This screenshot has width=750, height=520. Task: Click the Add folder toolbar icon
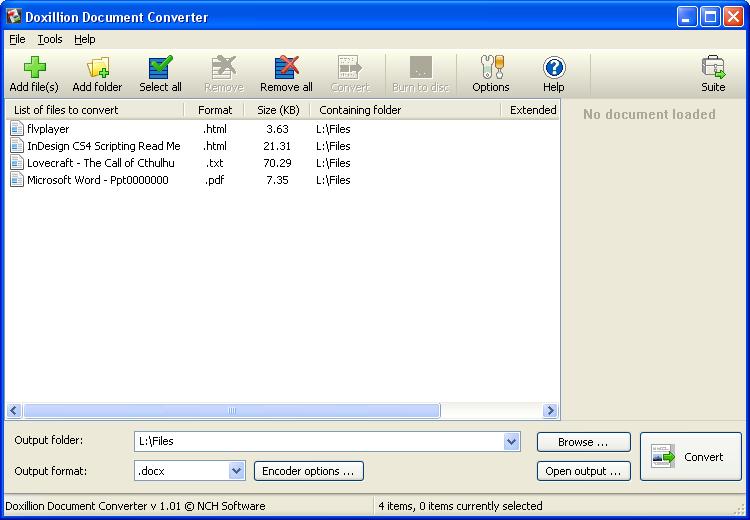(98, 67)
